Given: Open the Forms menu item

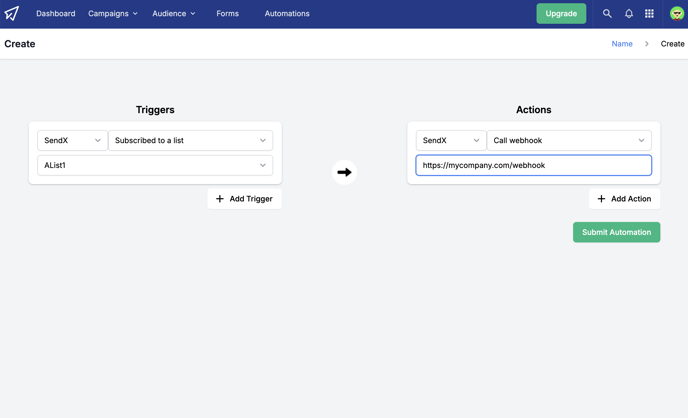Looking at the screenshot, I should point(227,14).
